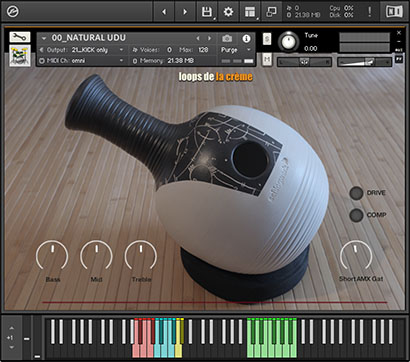Screen dimensions: 410x362
Task: Shift keyboard octave down with the arrow
Action: [12, 347]
